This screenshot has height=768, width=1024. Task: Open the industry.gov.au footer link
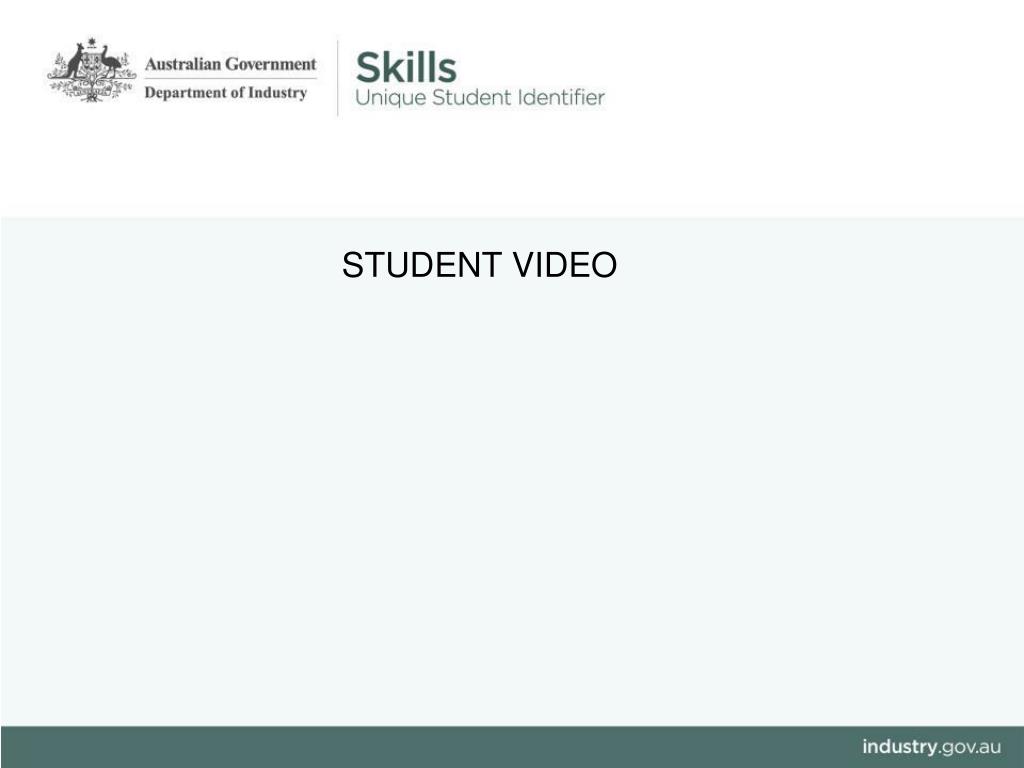[931, 746]
